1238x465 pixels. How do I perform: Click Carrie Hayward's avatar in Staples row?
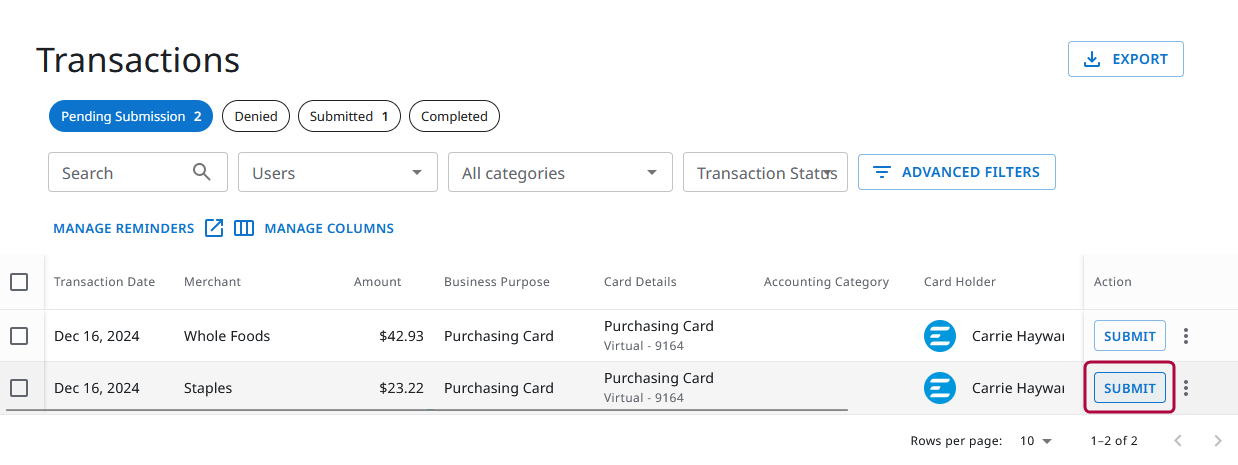(x=940, y=388)
